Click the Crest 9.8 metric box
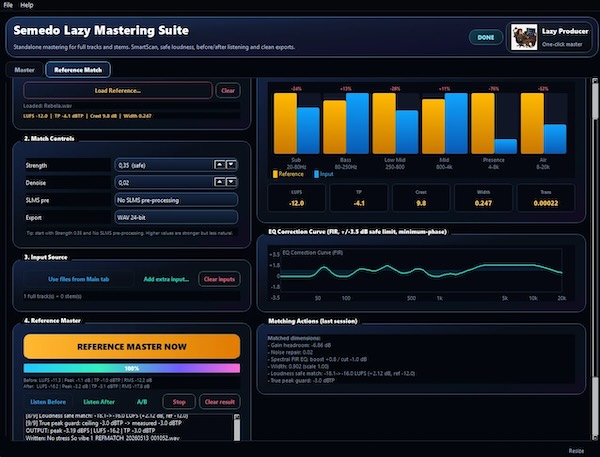This screenshot has width=600, height=457. click(x=421, y=198)
